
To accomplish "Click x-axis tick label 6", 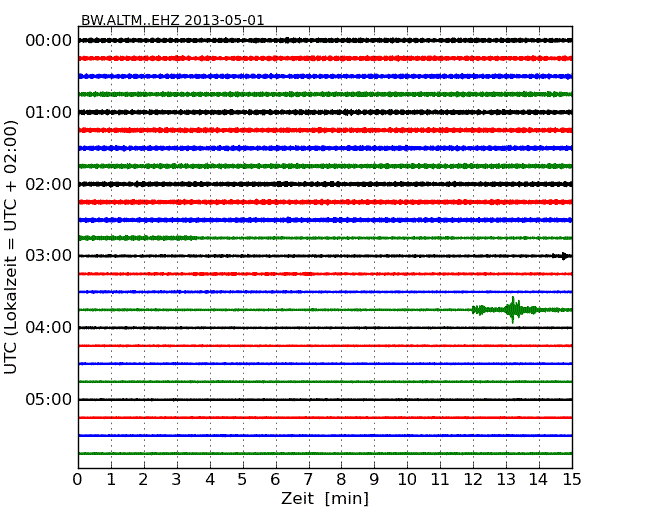I will click(275, 480).
